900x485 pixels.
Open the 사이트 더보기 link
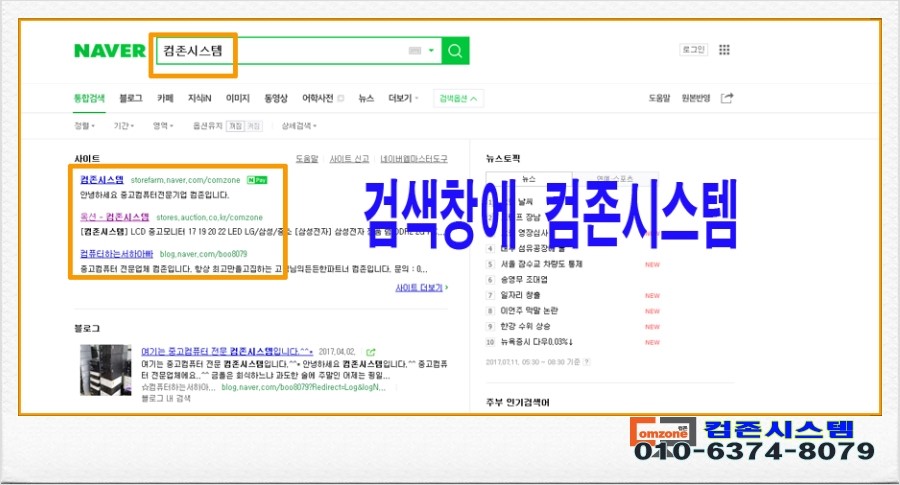pos(421,287)
